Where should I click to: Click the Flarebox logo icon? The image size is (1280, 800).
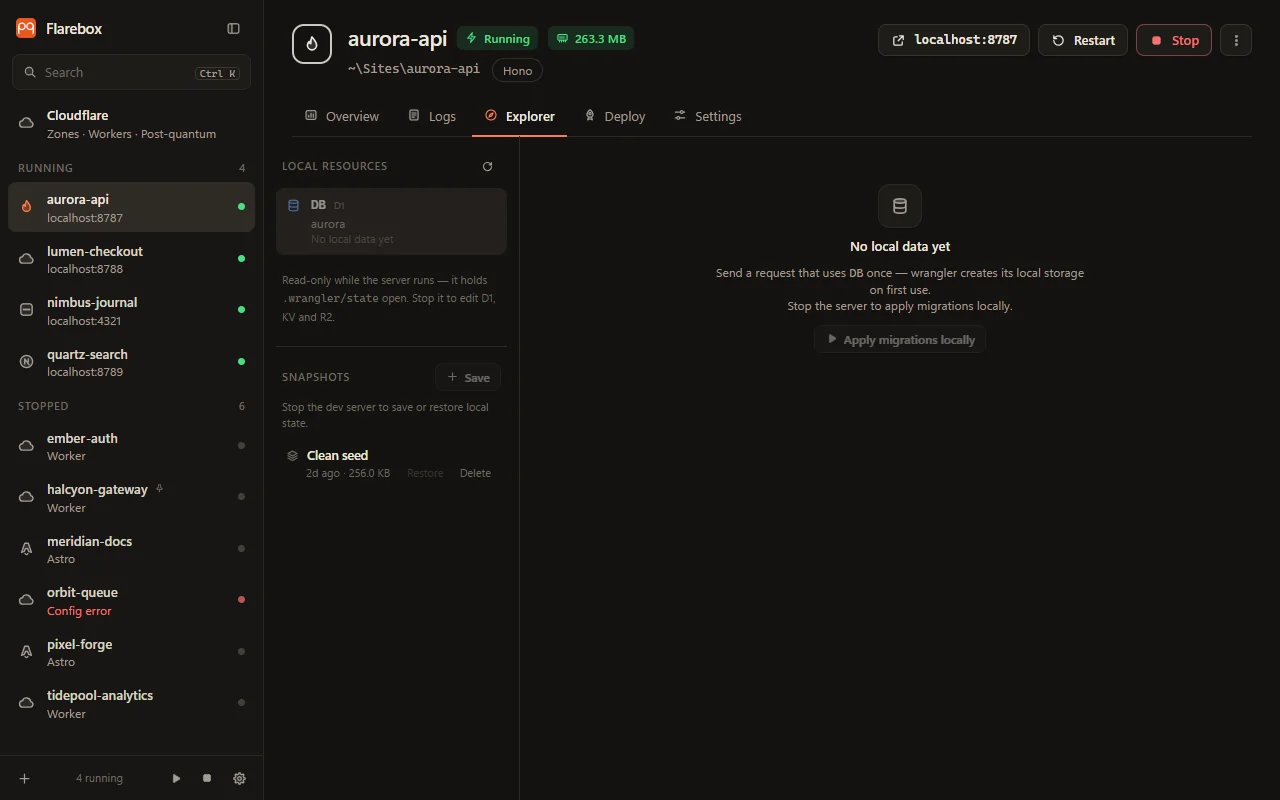[26, 29]
